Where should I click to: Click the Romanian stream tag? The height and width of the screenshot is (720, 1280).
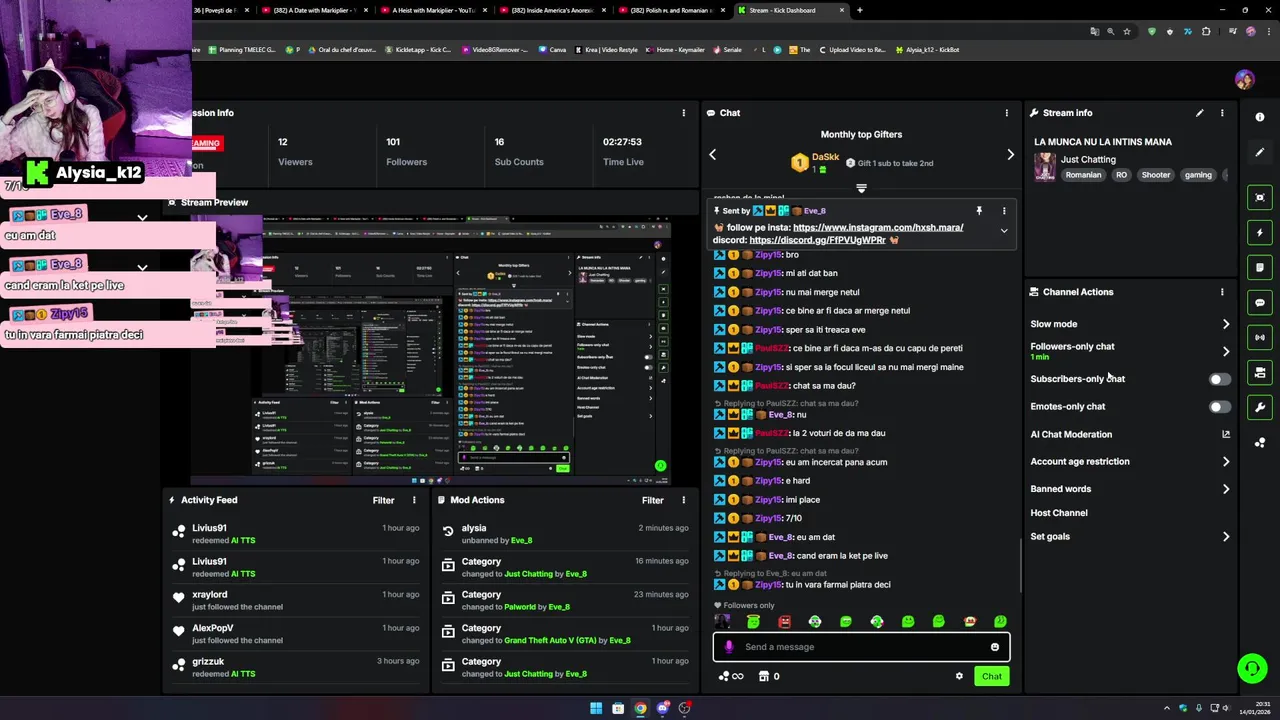[x=1083, y=175]
